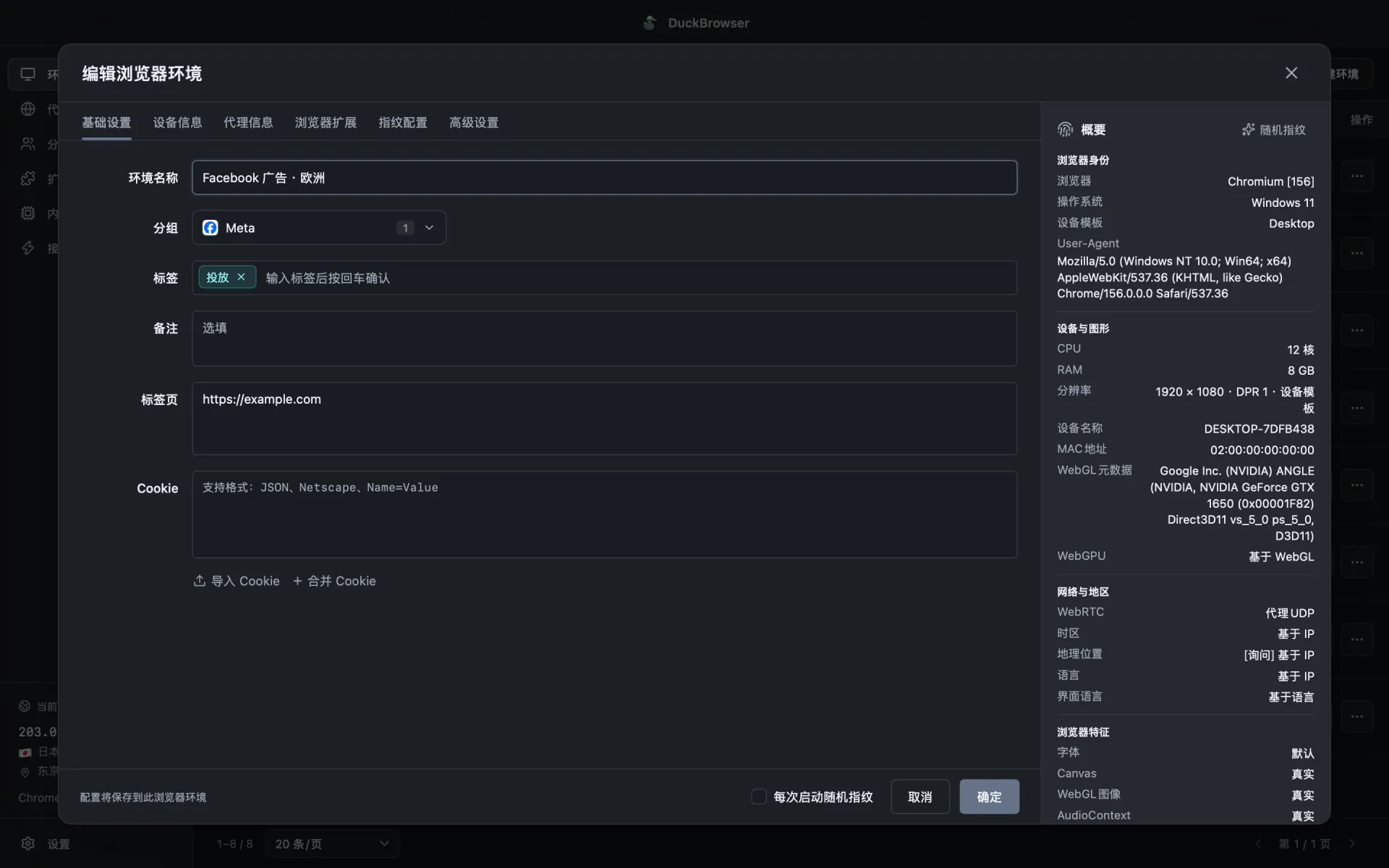Click into the 备注 textarea
This screenshot has height=868, width=1389.
click(604, 338)
